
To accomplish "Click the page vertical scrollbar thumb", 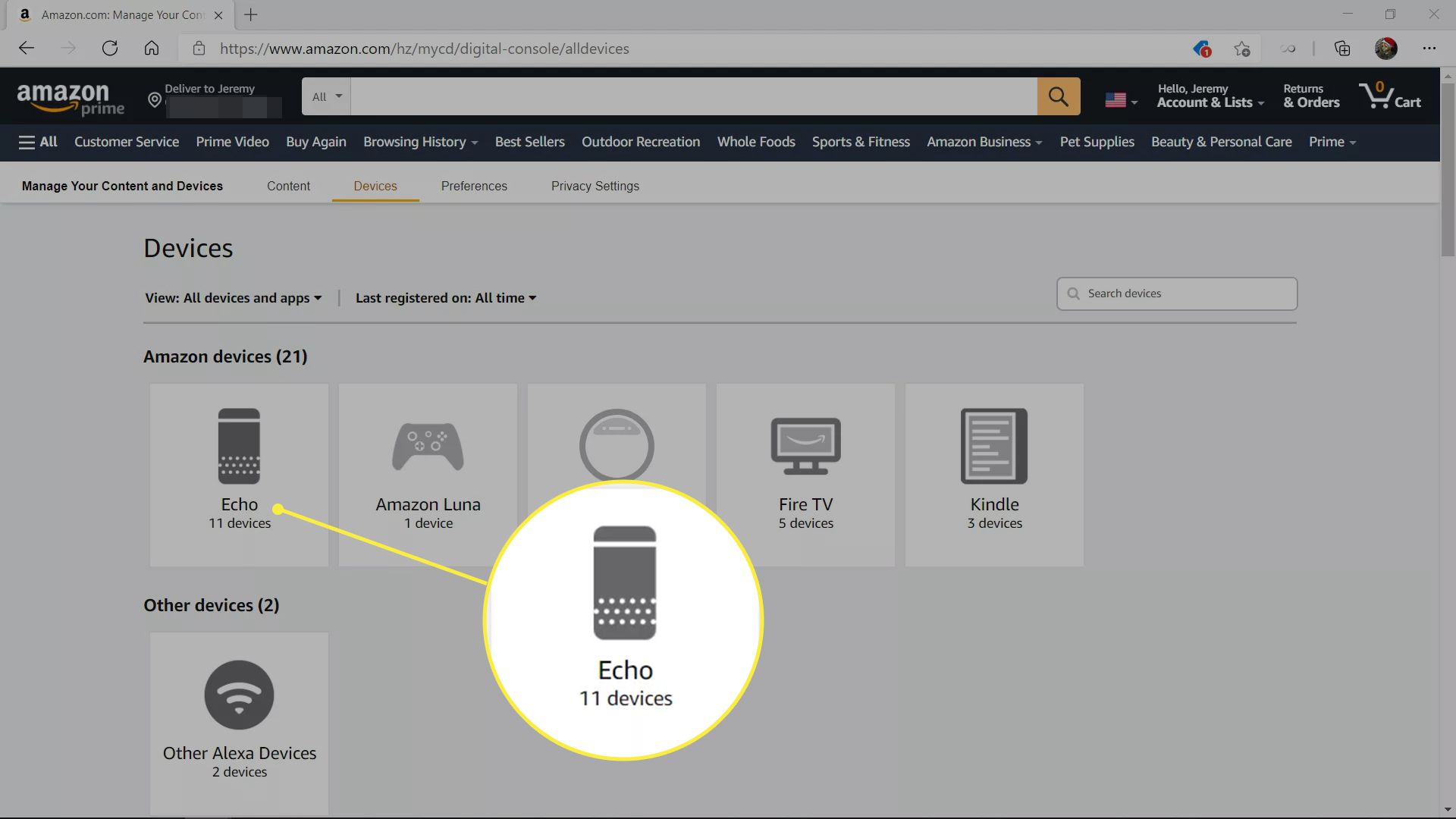I will point(1448,171).
